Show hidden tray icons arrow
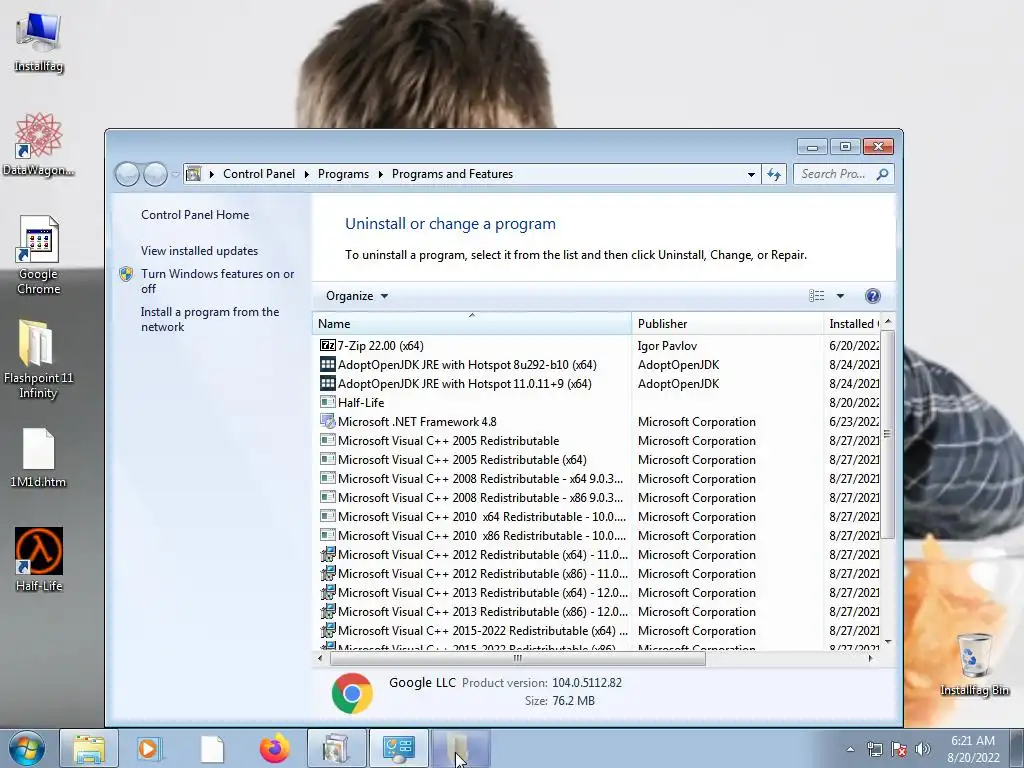The width and height of the screenshot is (1024, 768). point(850,749)
